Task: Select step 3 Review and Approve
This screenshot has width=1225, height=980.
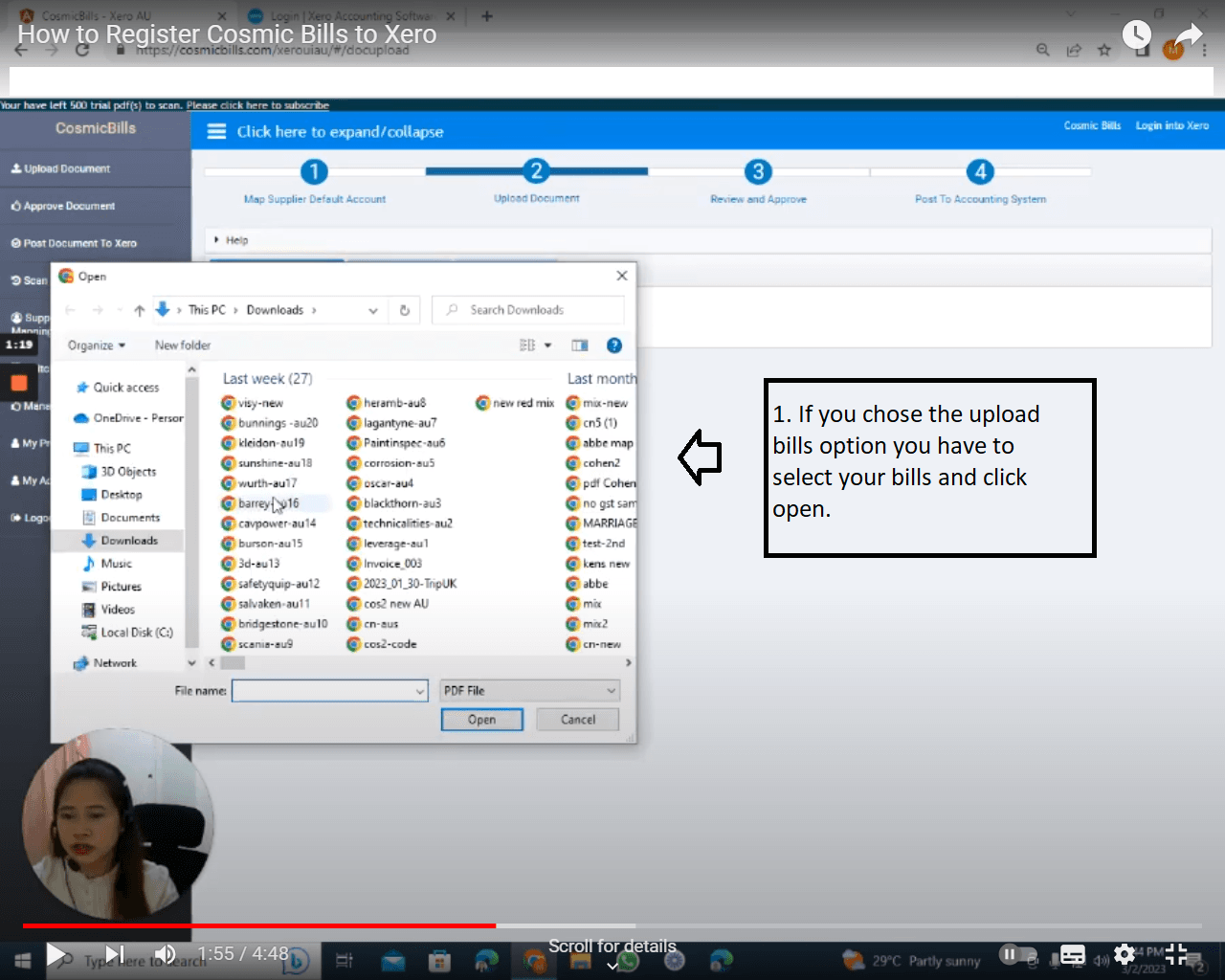Action: tap(758, 171)
